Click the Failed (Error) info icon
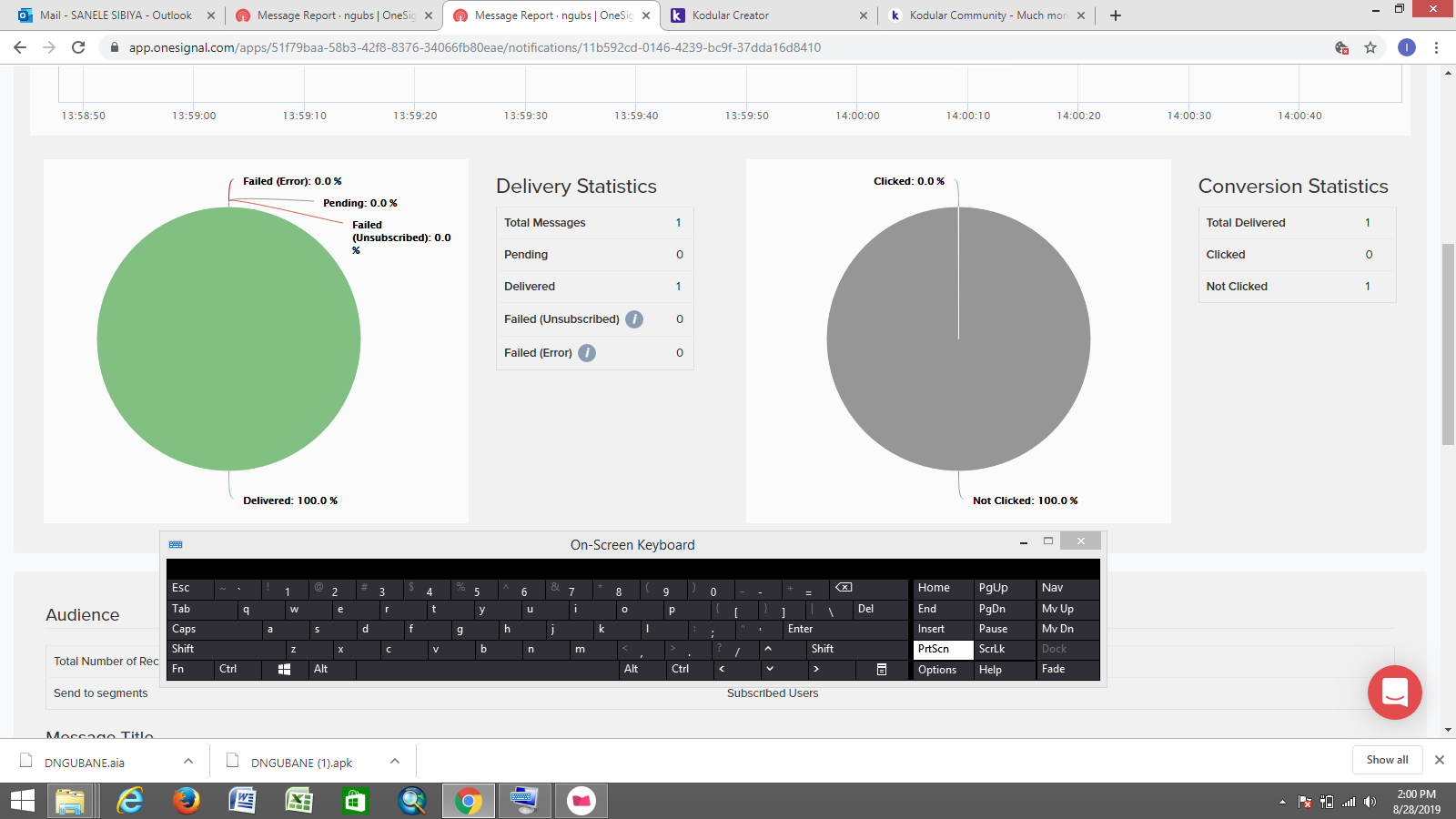Viewport: 1456px width, 819px height. [587, 353]
